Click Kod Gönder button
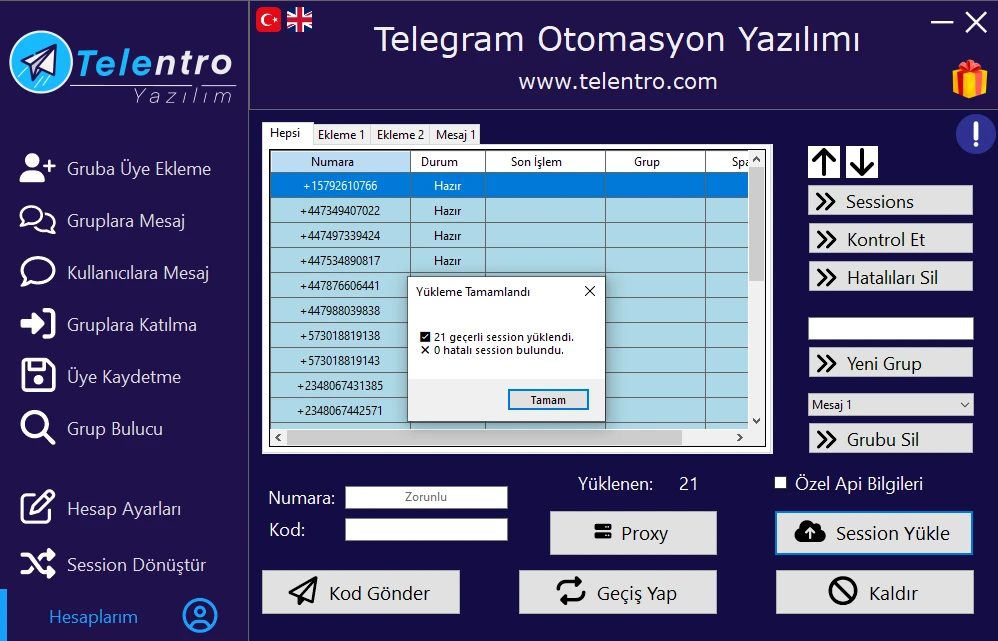The image size is (998, 641). tap(361, 592)
